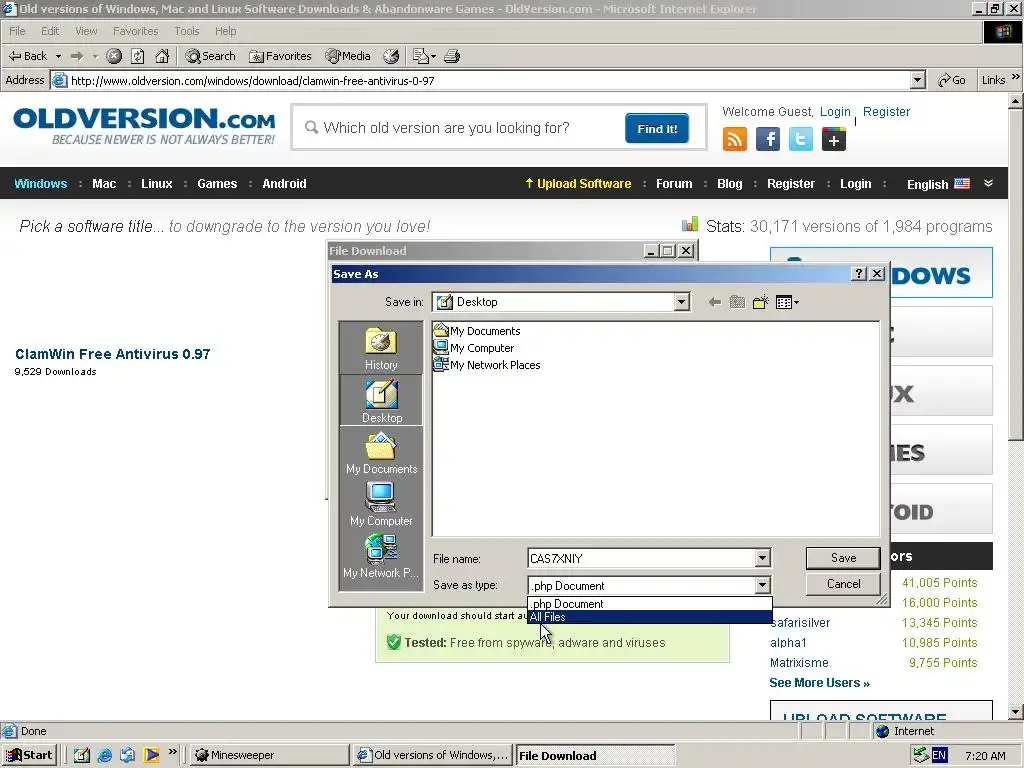Select My Computer in places bar
The image size is (1024, 768).
[x=381, y=504]
